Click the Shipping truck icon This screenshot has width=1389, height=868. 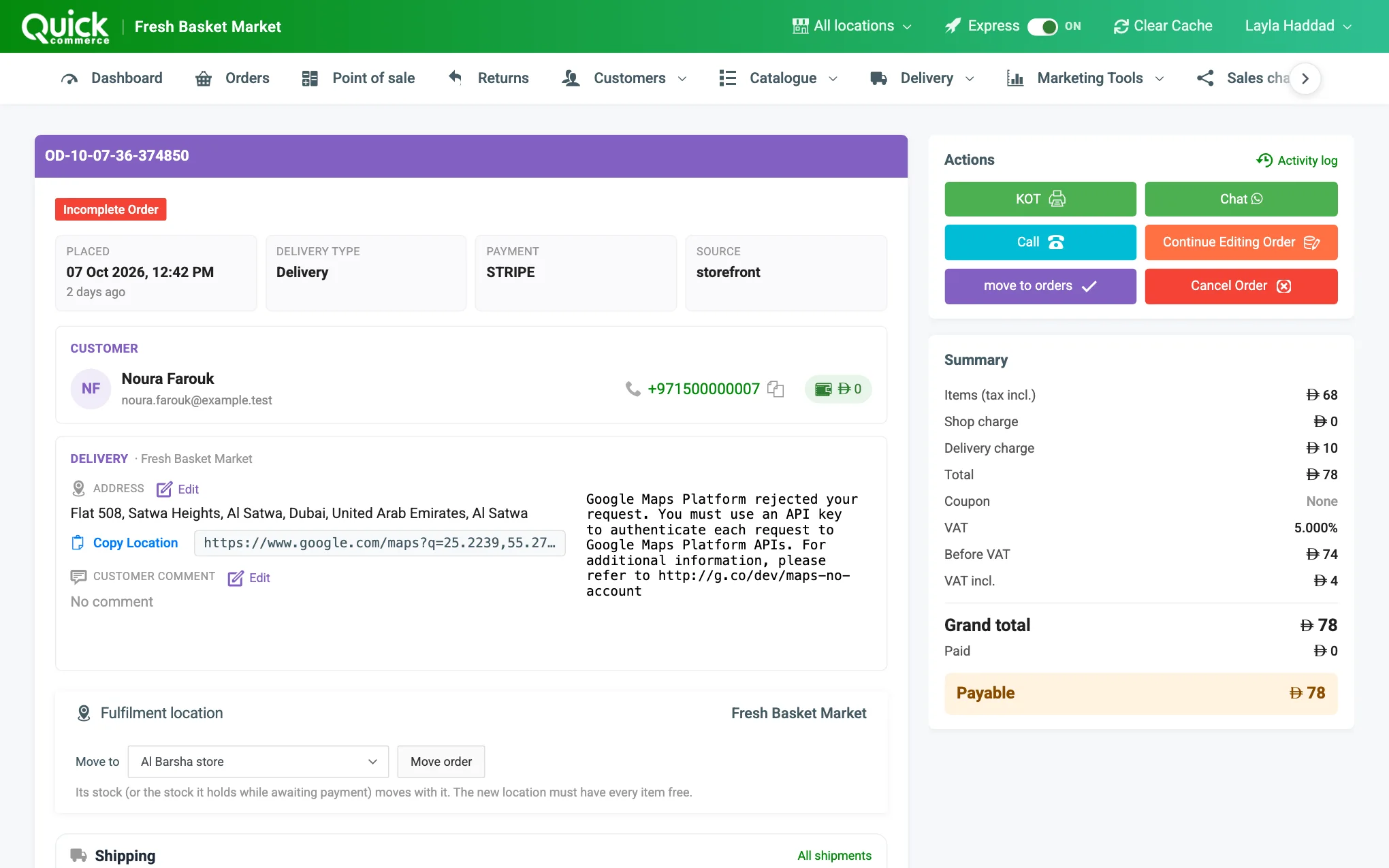pyautogui.click(x=78, y=855)
